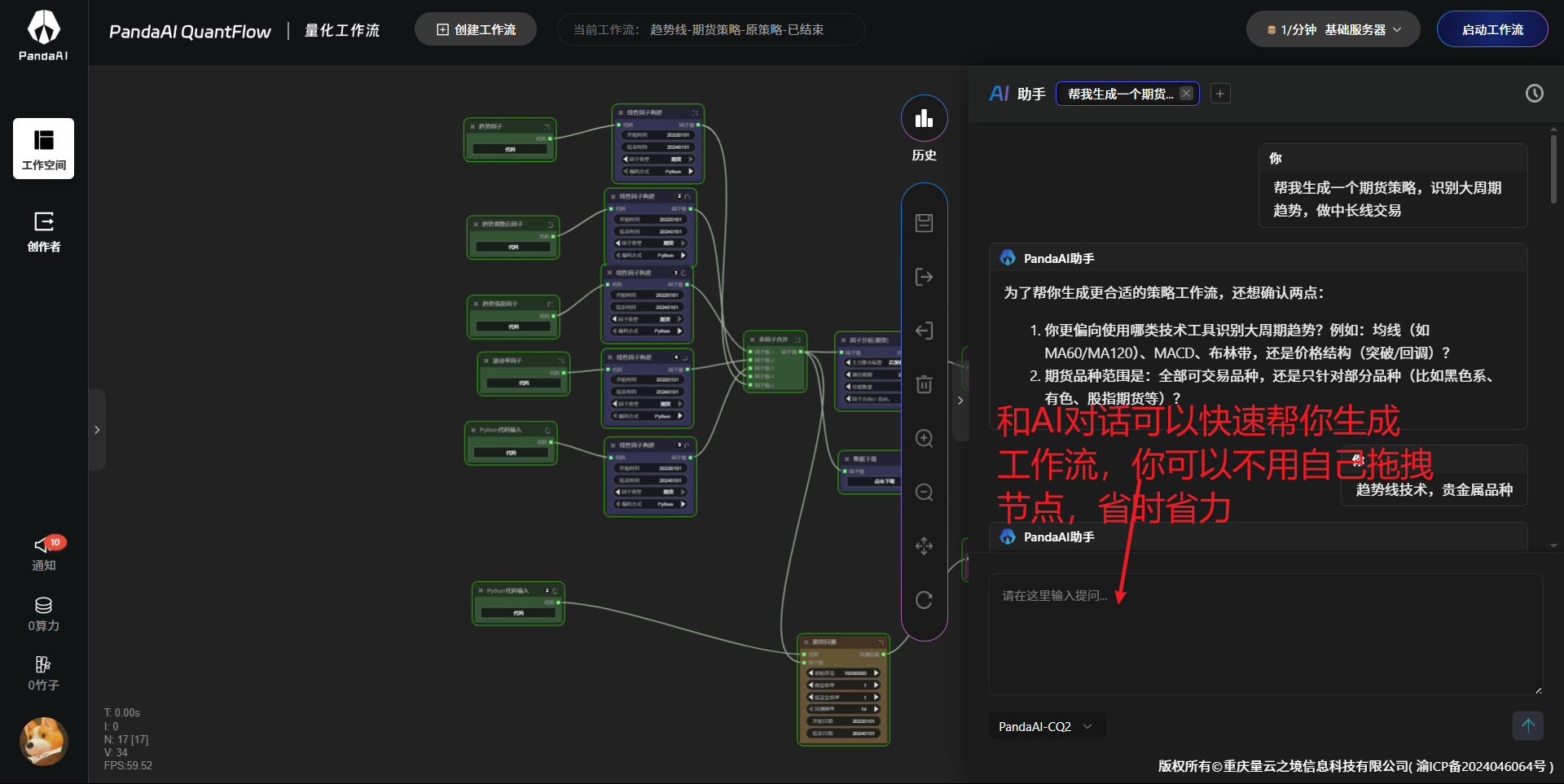Zoom out on the workflow canvas
1564x784 pixels.
click(924, 492)
